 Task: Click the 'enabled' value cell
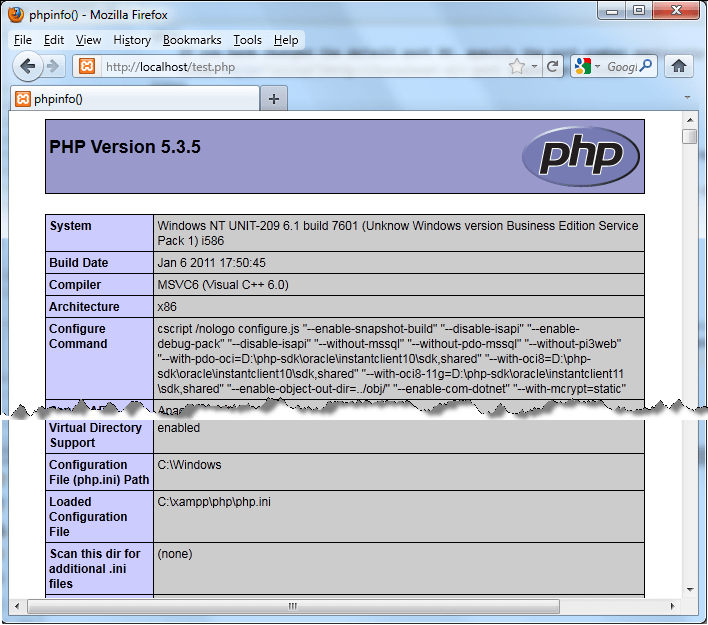(178, 428)
